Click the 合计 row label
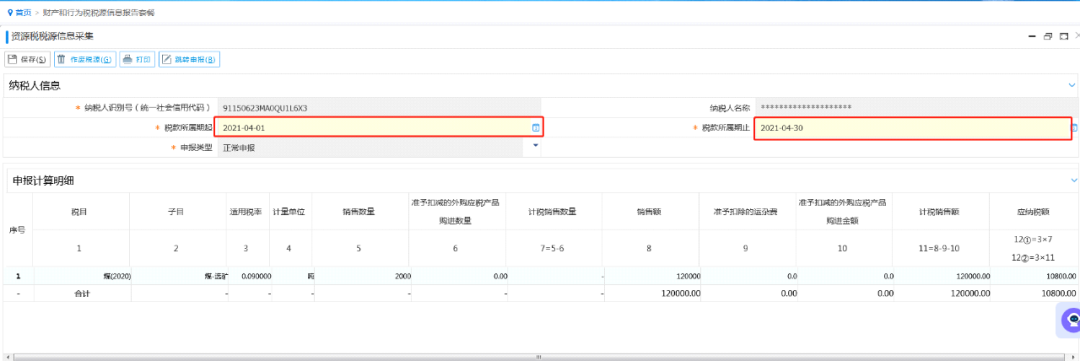 click(82, 293)
